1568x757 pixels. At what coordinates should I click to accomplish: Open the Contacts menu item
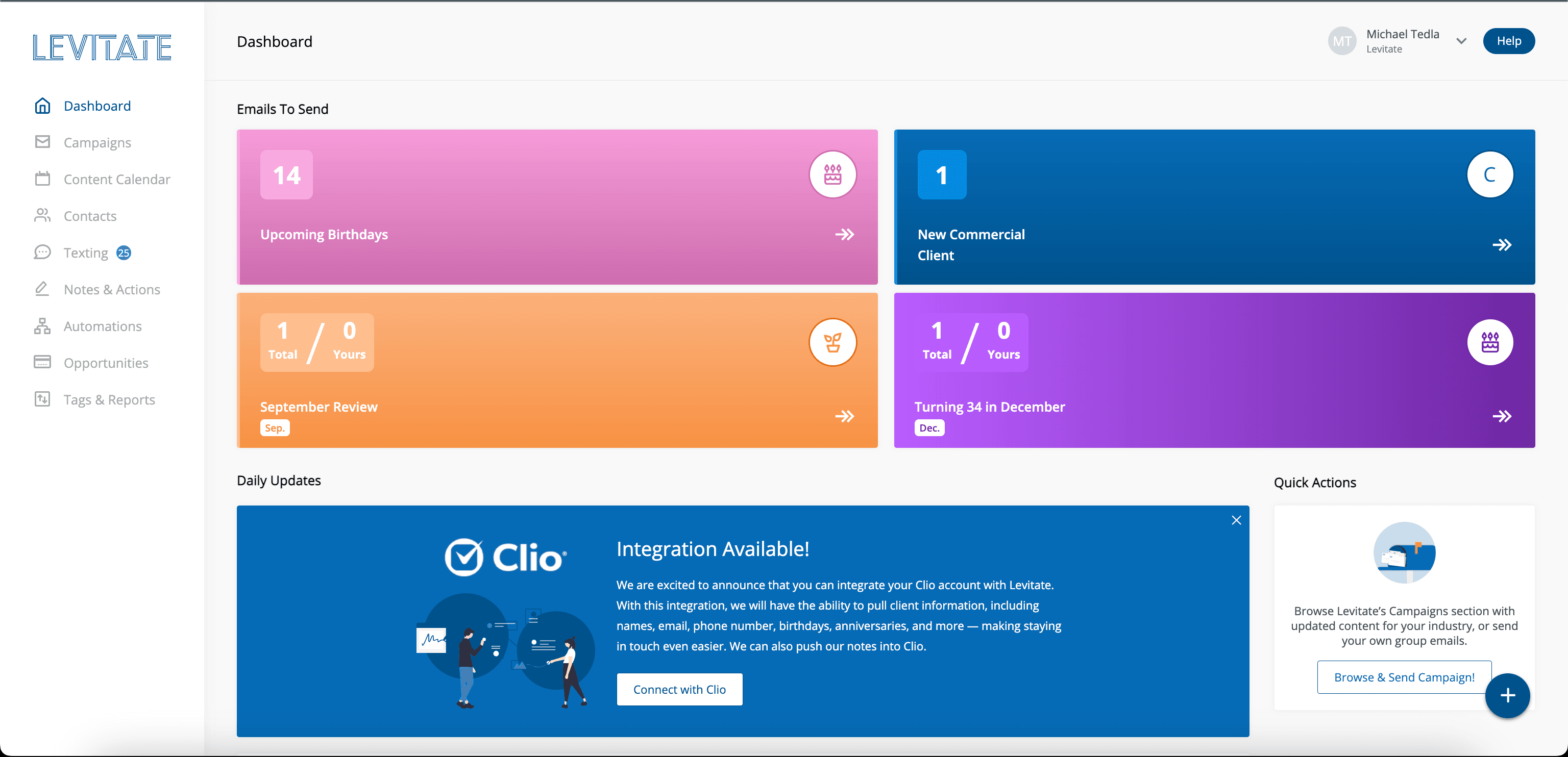(90, 216)
